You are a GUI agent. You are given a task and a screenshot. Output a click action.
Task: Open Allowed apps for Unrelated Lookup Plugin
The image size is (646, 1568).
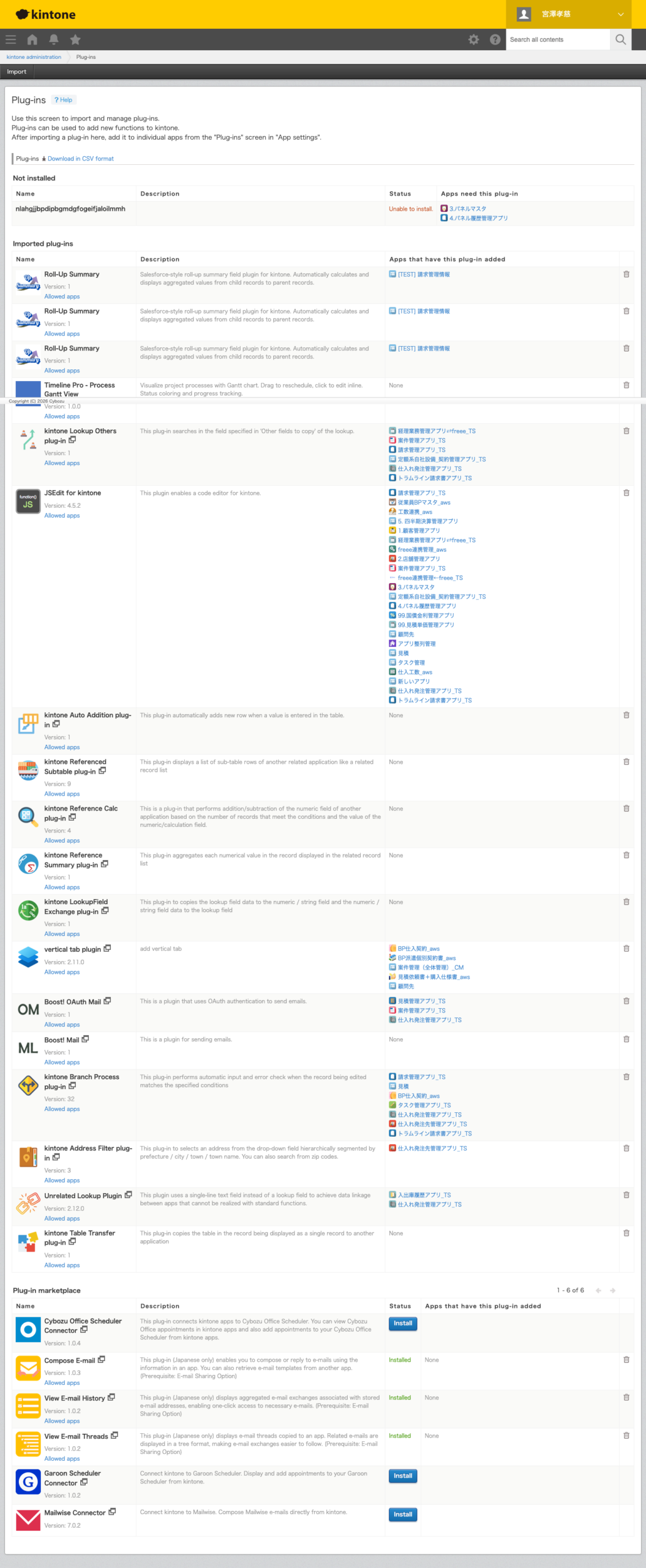pyautogui.click(x=62, y=1218)
